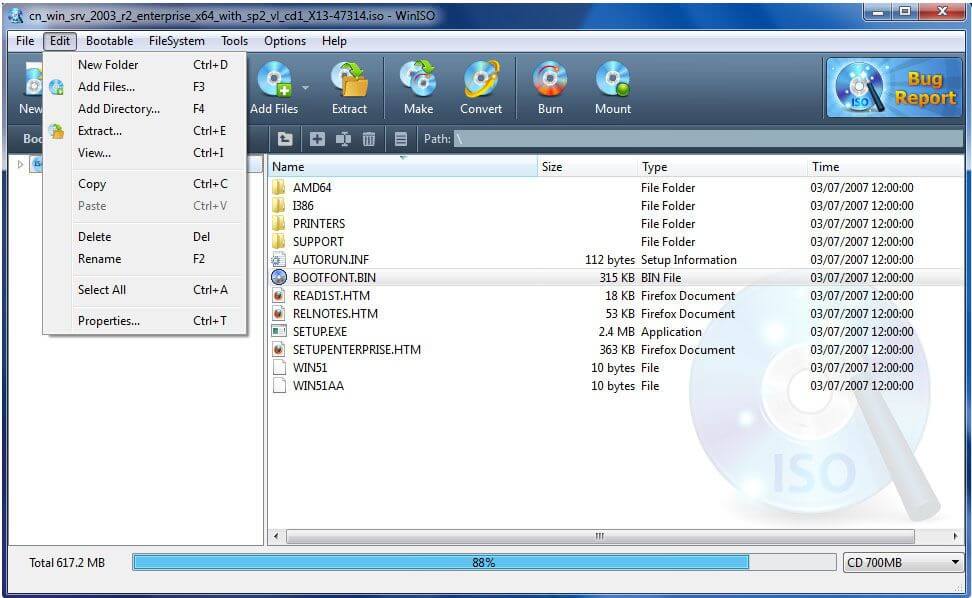Click the Add Files toolbar icon
The image size is (972, 598).
[x=277, y=80]
